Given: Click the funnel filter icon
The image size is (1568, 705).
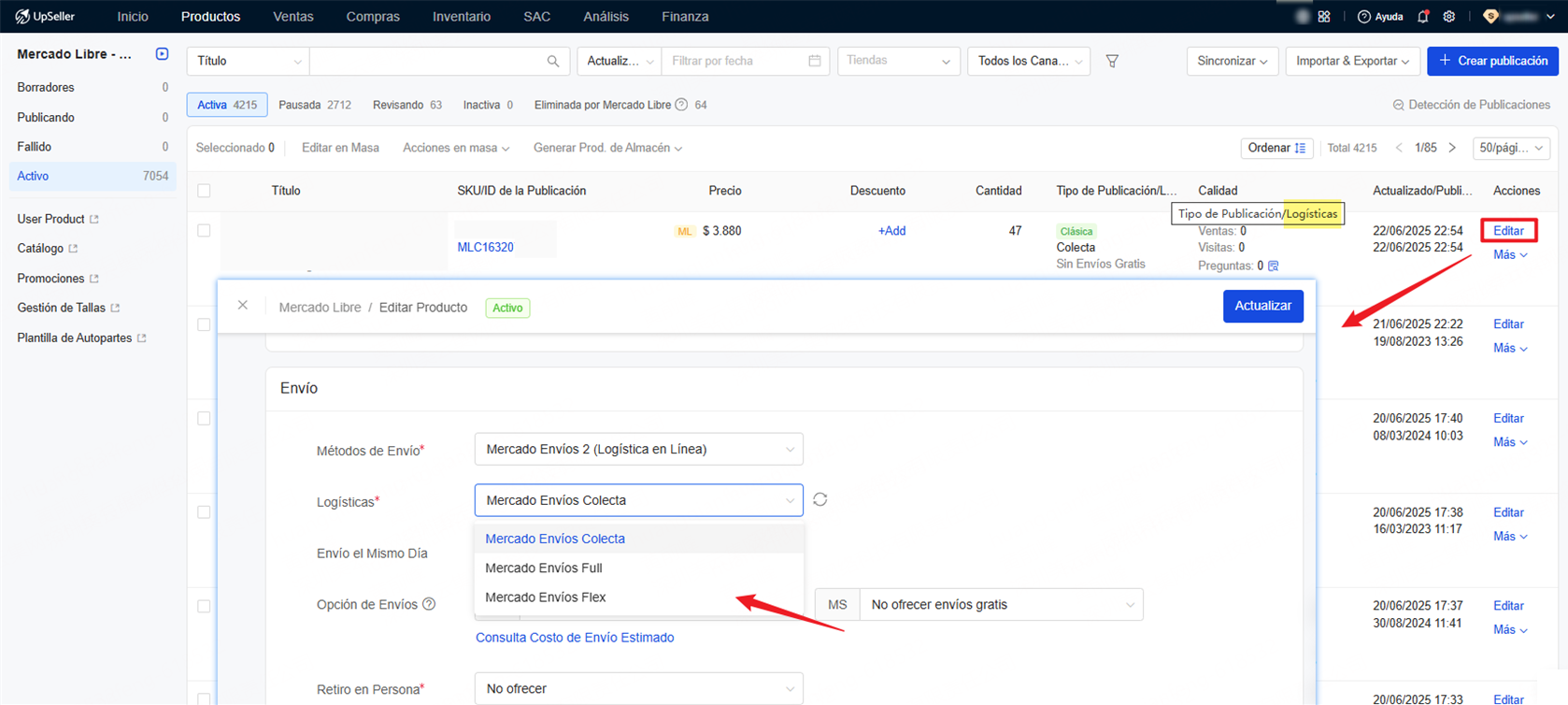Looking at the screenshot, I should click(1112, 61).
